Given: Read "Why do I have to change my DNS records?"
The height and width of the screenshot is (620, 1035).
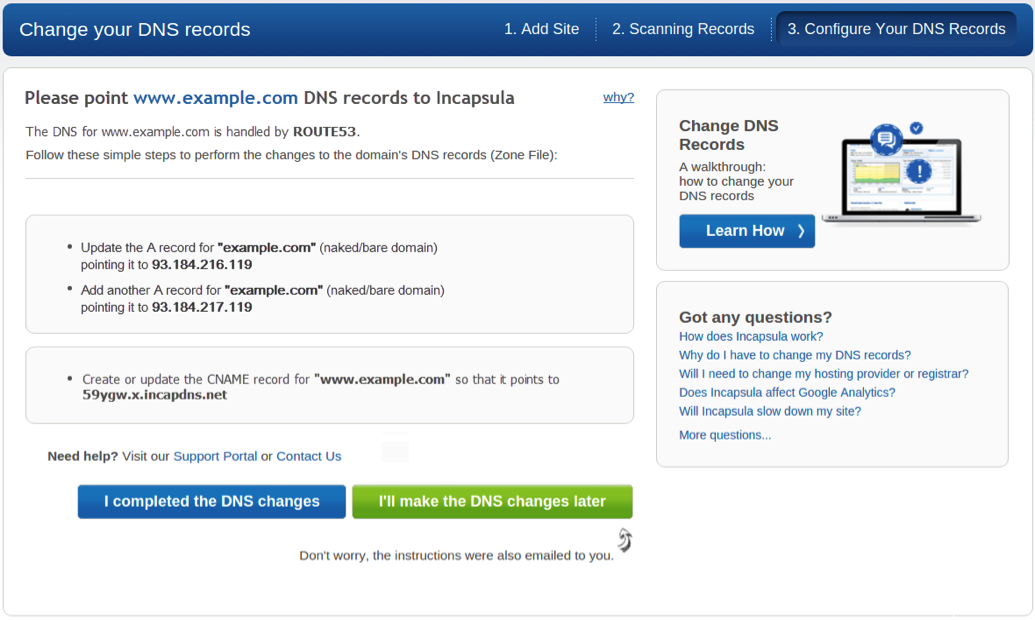Looking at the screenshot, I should click(795, 355).
